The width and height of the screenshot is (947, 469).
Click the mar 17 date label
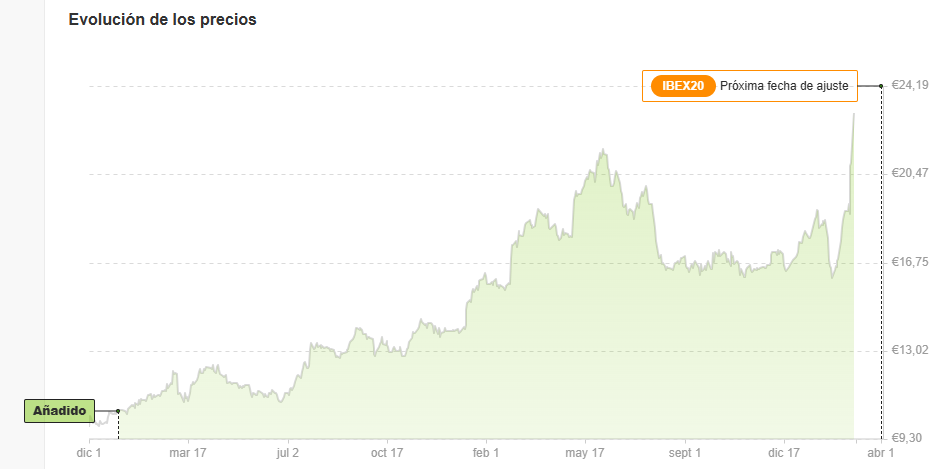click(188, 452)
